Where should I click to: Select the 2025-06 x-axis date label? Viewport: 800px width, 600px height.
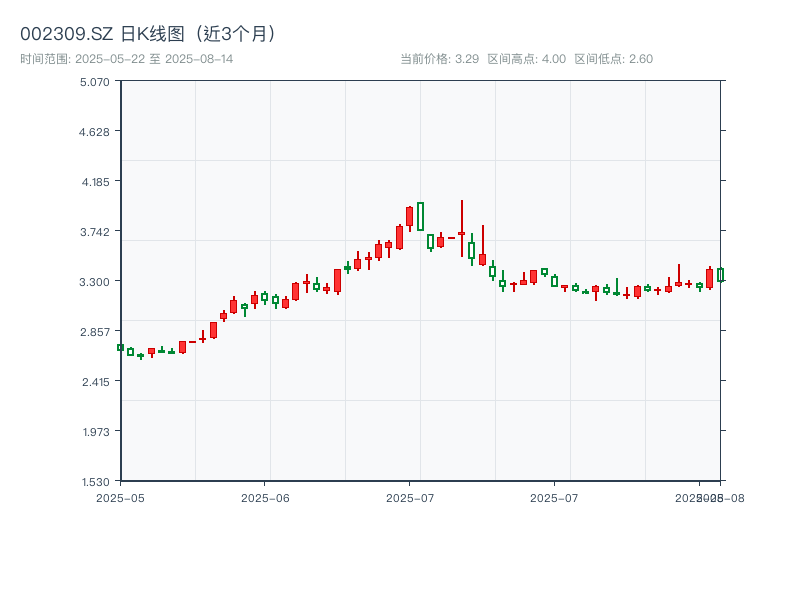tap(265, 497)
